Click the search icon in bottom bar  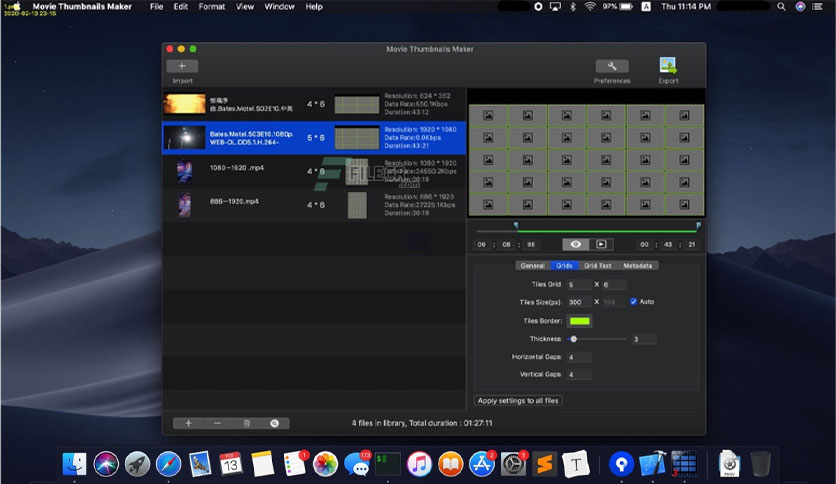275,423
